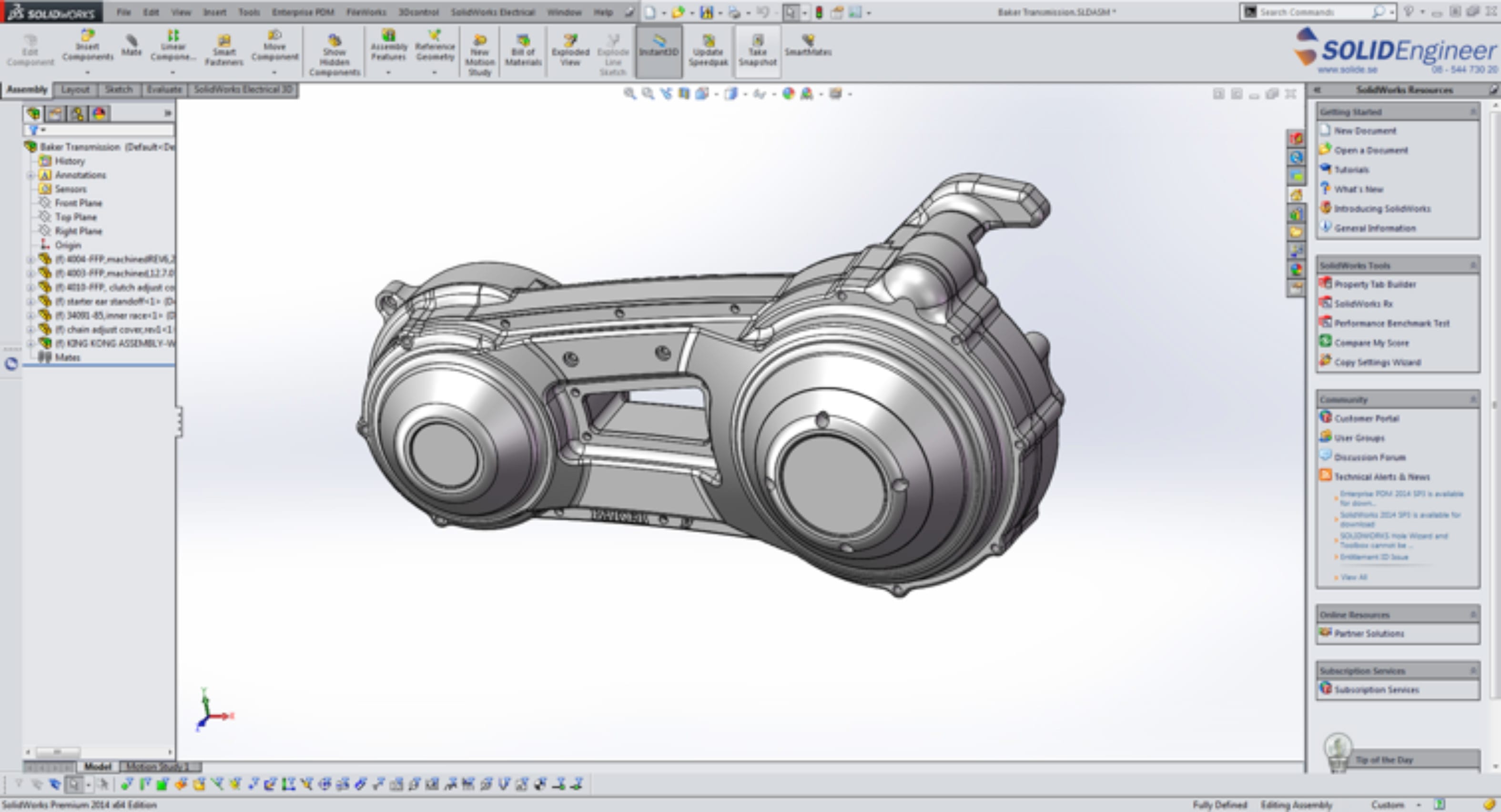Open Assembly Features dropdown arrow
Image resolution: width=1501 pixels, height=812 pixels.
tap(388, 72)
